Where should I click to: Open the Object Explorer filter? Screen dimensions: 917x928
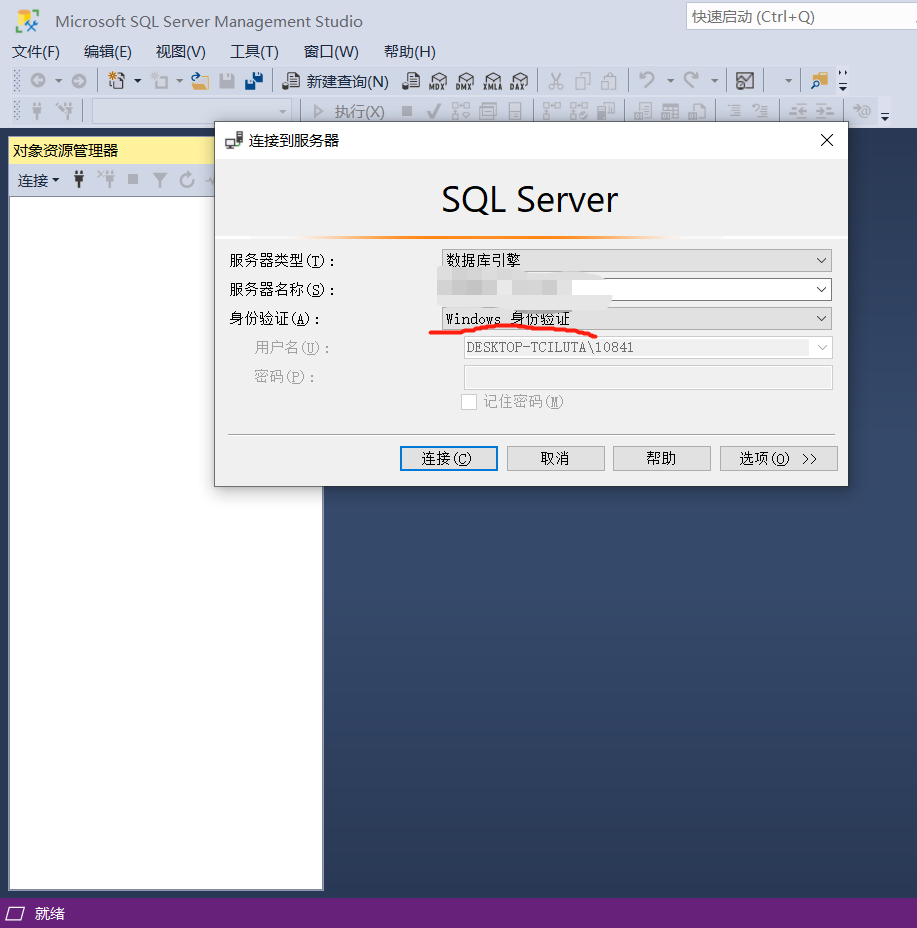point(160,180)
